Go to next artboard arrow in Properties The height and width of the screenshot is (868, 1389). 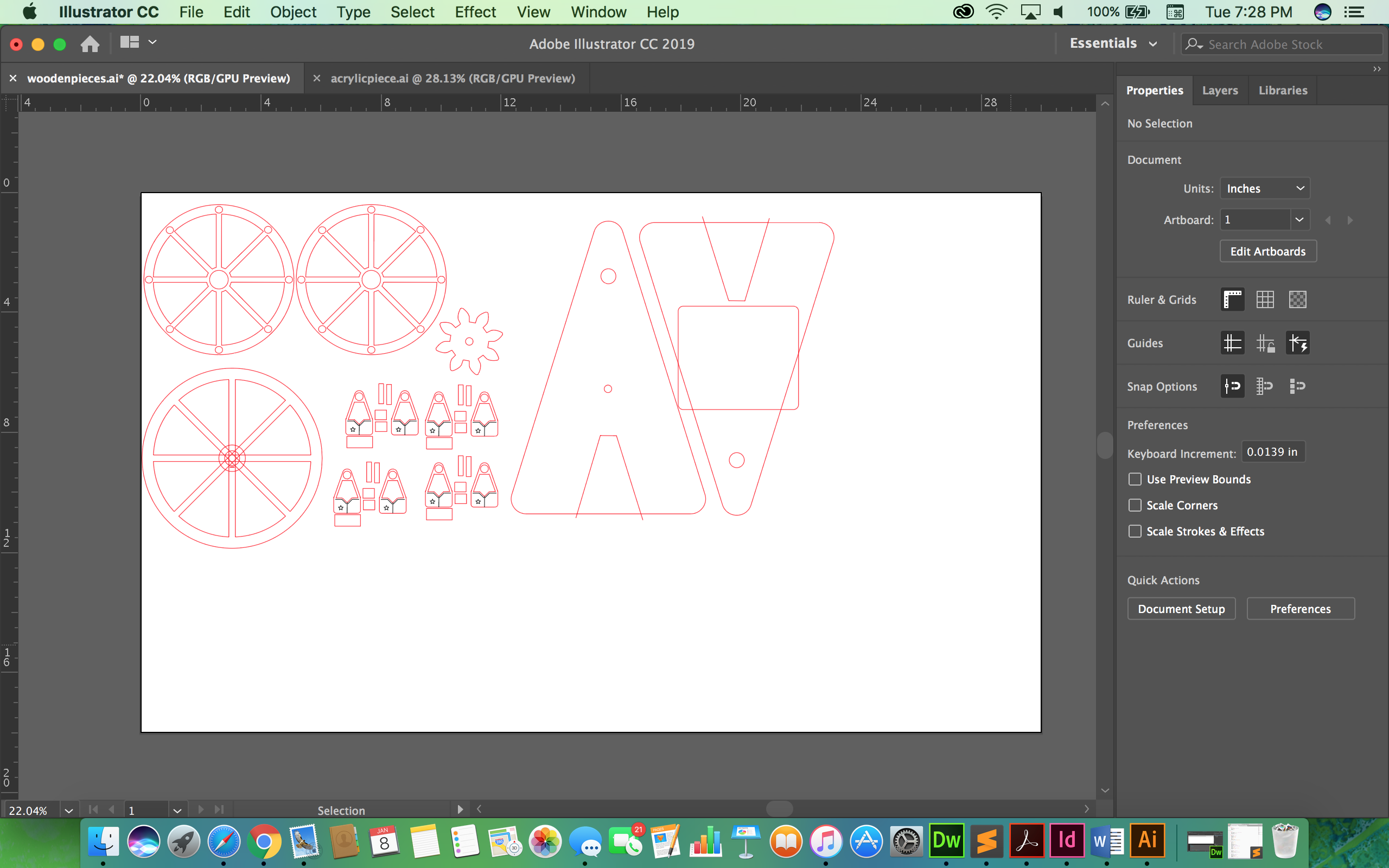pyautogui.click(x=1350, y=220)
